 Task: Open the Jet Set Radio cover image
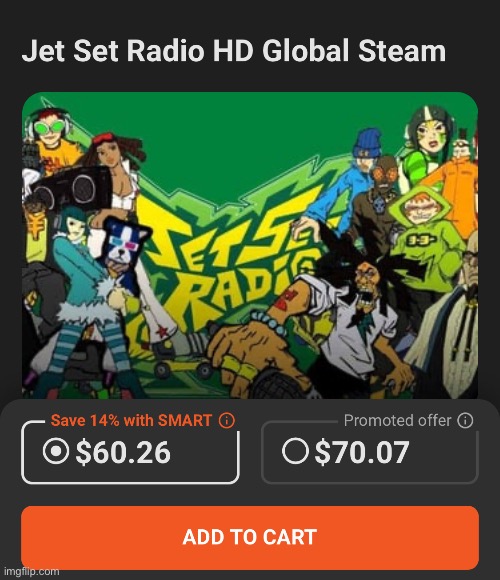click(x=250, y=245)
